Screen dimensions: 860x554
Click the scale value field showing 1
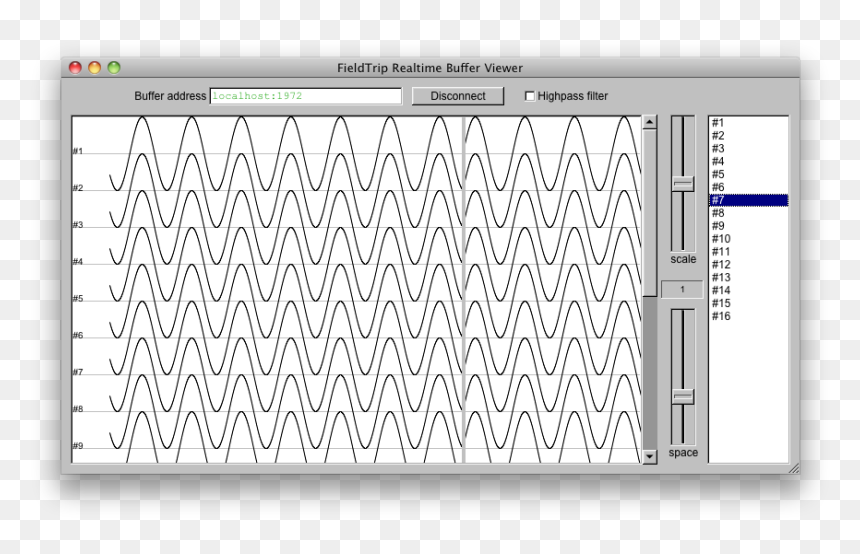(682, 289)
